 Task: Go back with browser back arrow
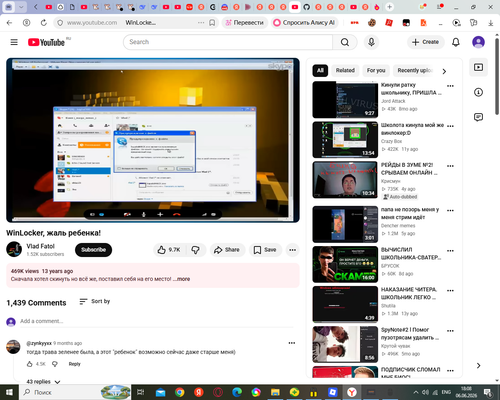tap(9, 23)
